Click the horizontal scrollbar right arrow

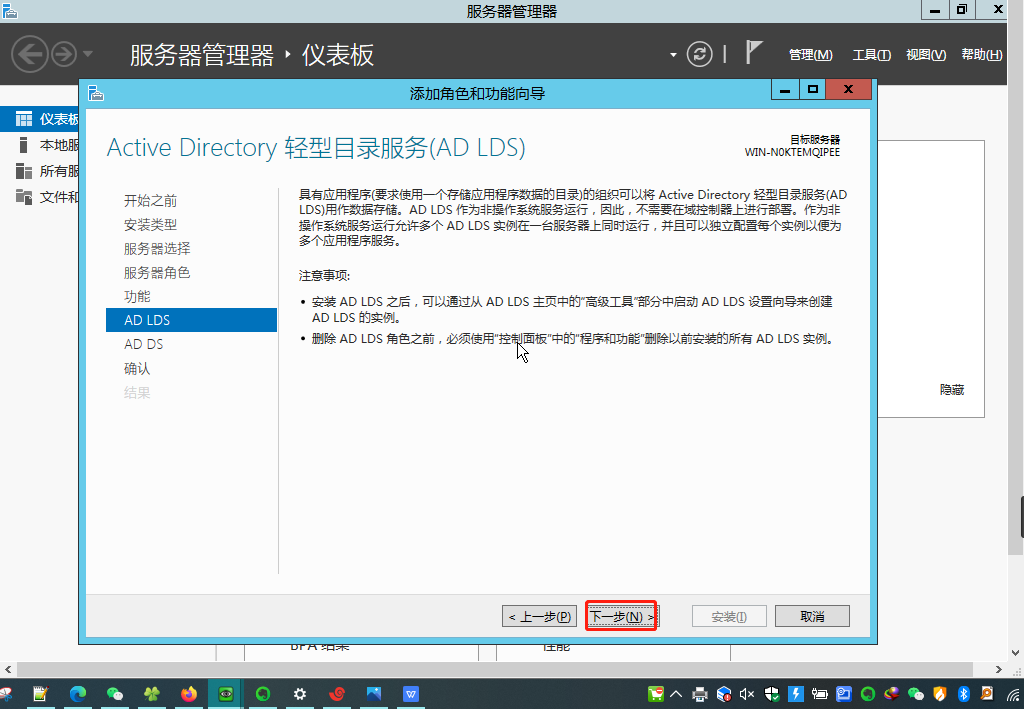[999, 669]
